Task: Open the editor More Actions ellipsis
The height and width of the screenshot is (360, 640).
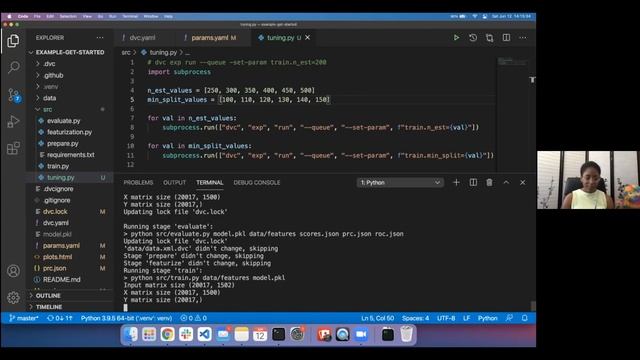Action: pos(523,38)
